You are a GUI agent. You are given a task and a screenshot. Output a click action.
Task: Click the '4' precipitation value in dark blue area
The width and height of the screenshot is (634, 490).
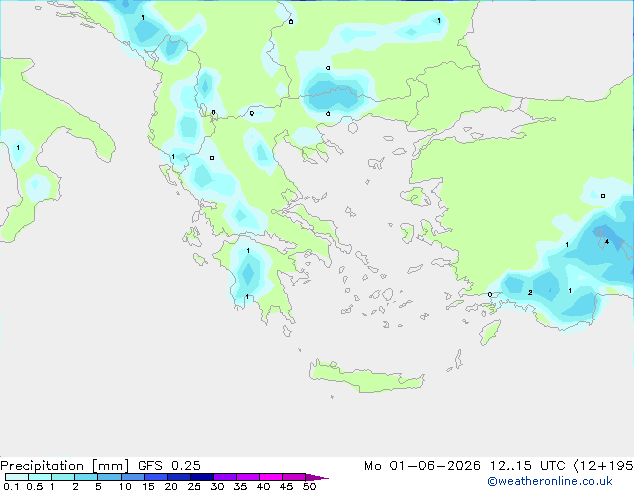pos(607,242)
